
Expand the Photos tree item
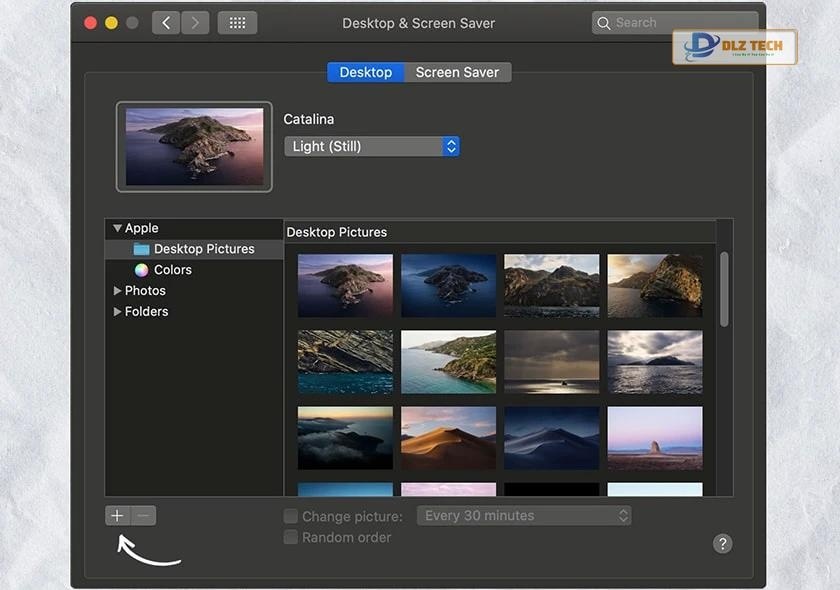(117, 290)
